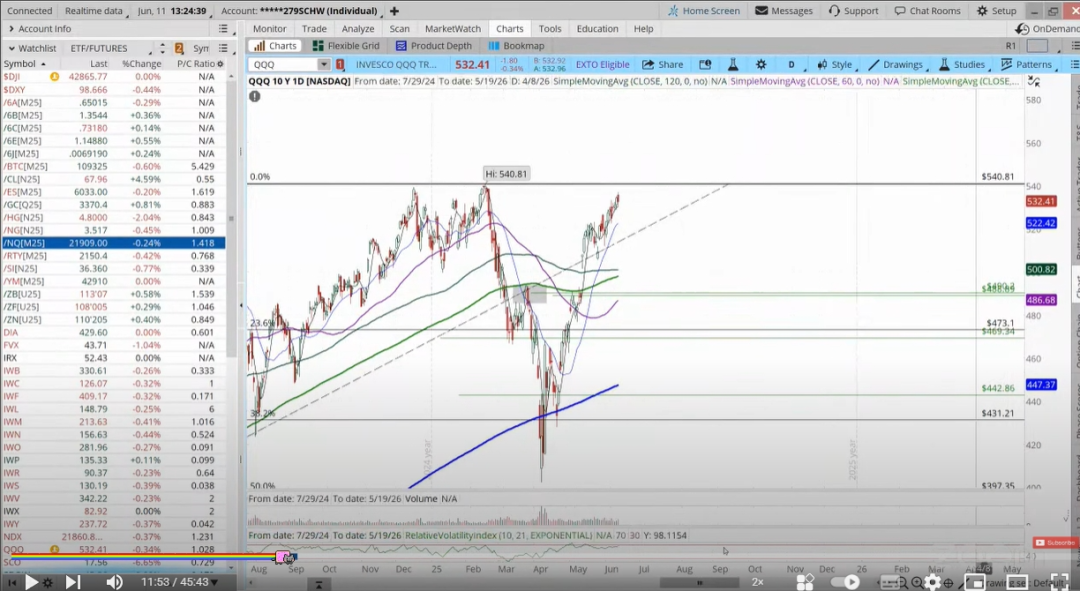Click the R1 grid layout box
1080x591 pixels.
click(1037, 46)
